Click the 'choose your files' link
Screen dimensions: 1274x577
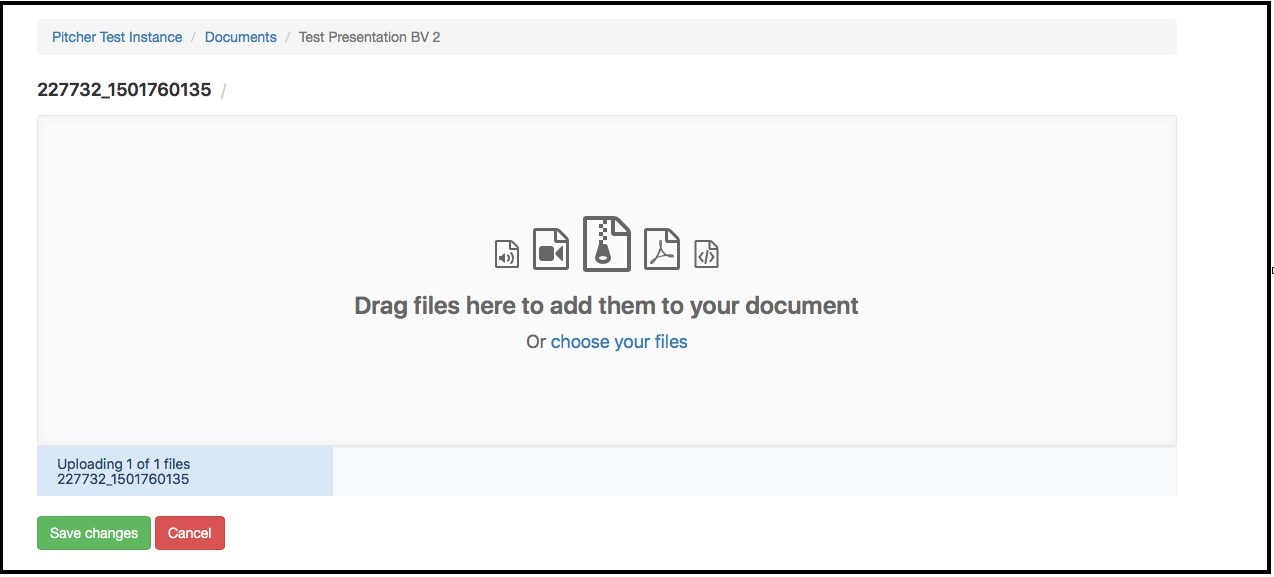point(619,342)
